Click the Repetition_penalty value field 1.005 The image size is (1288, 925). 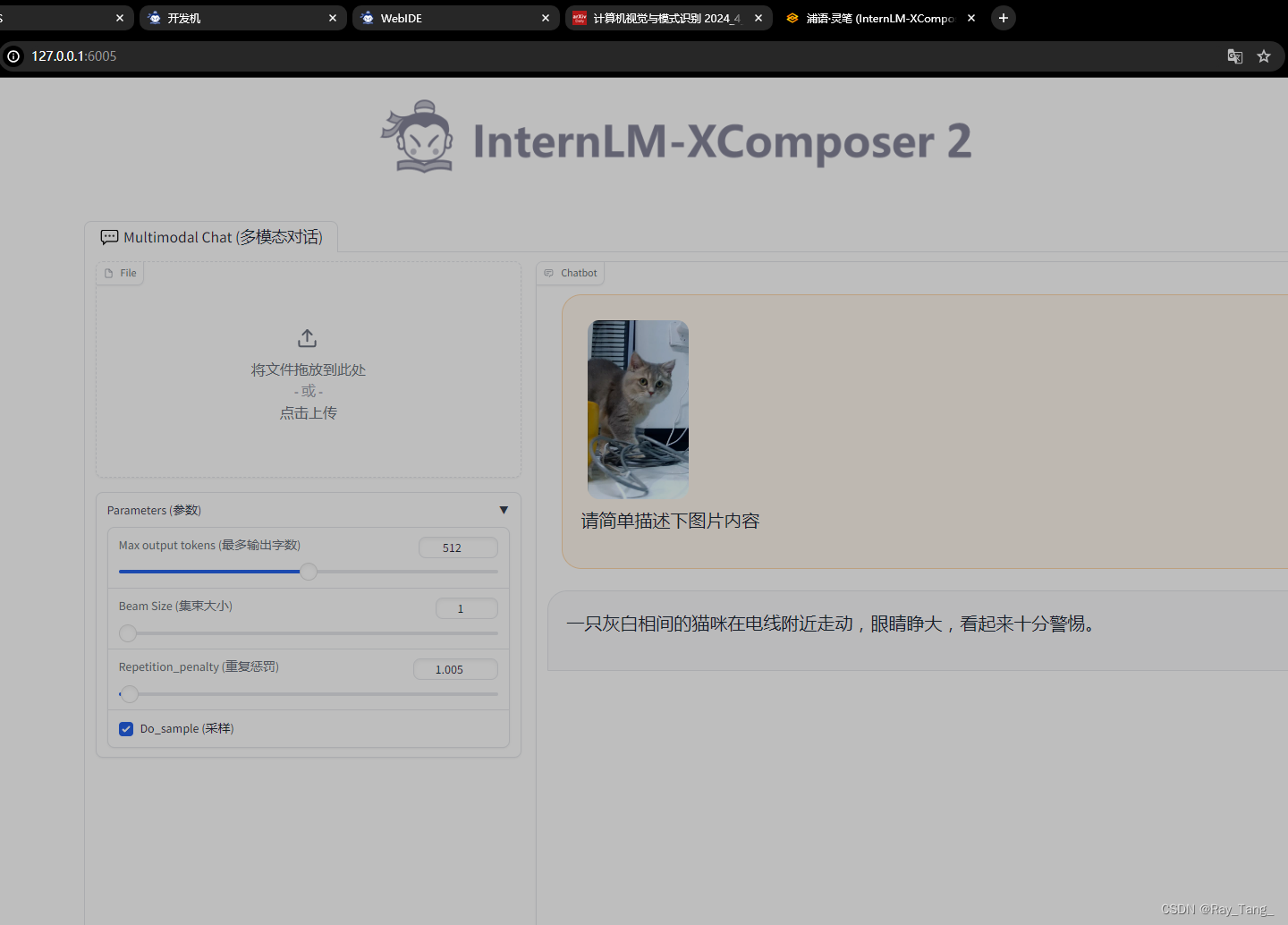pyautogui.click(x=455, y=669)
